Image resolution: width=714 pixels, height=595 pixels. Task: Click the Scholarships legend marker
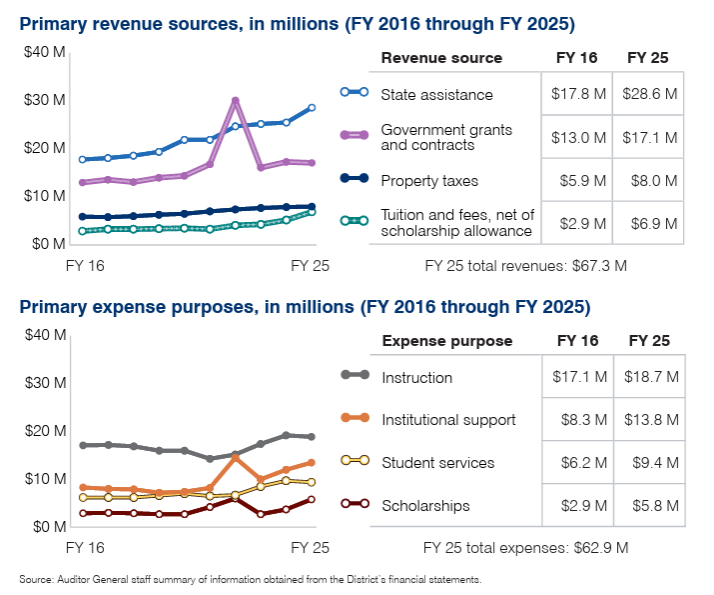(x=355, y=505)
